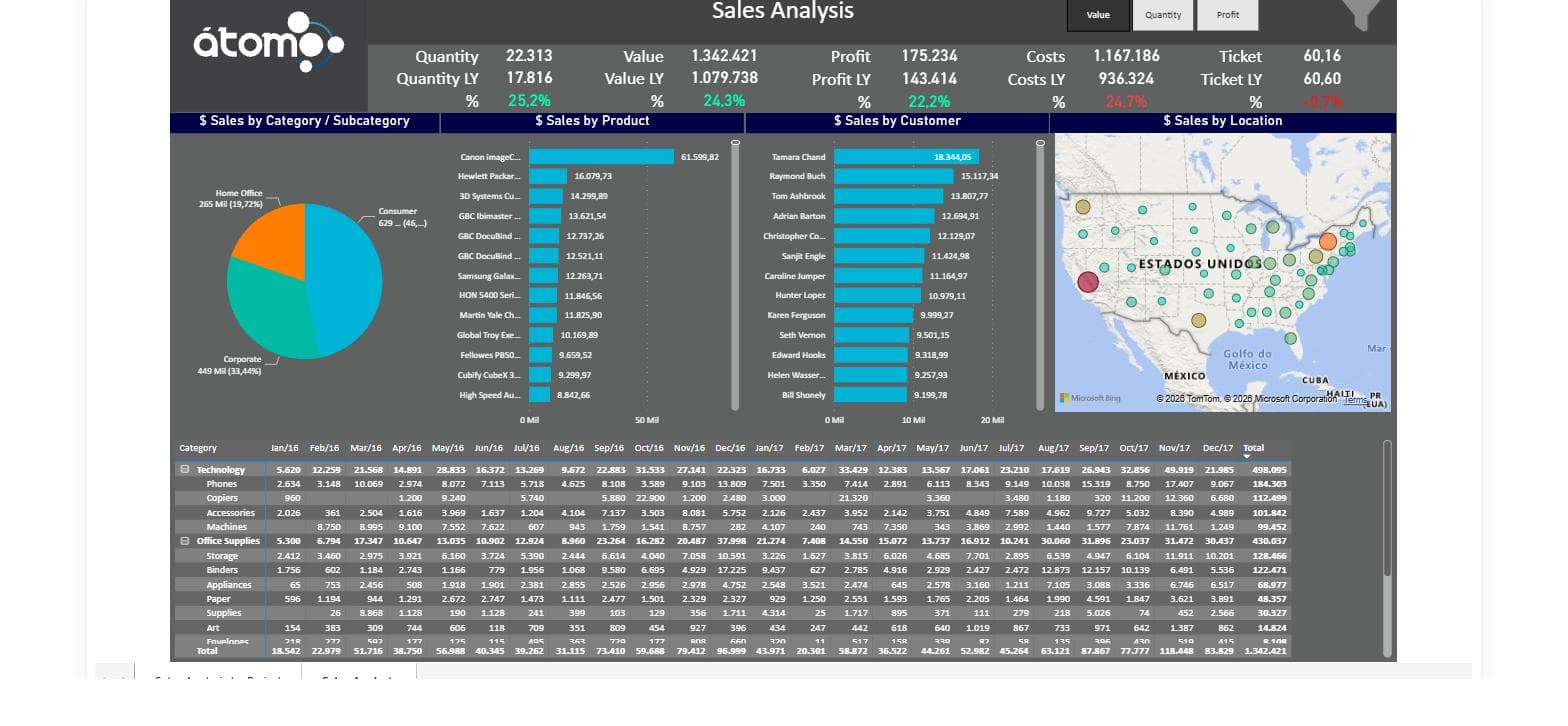Viewport: 1568px width, 726px height.
Task: Switch measure to Quantity
Action: pyautogui.click(x=1163, y=15)
